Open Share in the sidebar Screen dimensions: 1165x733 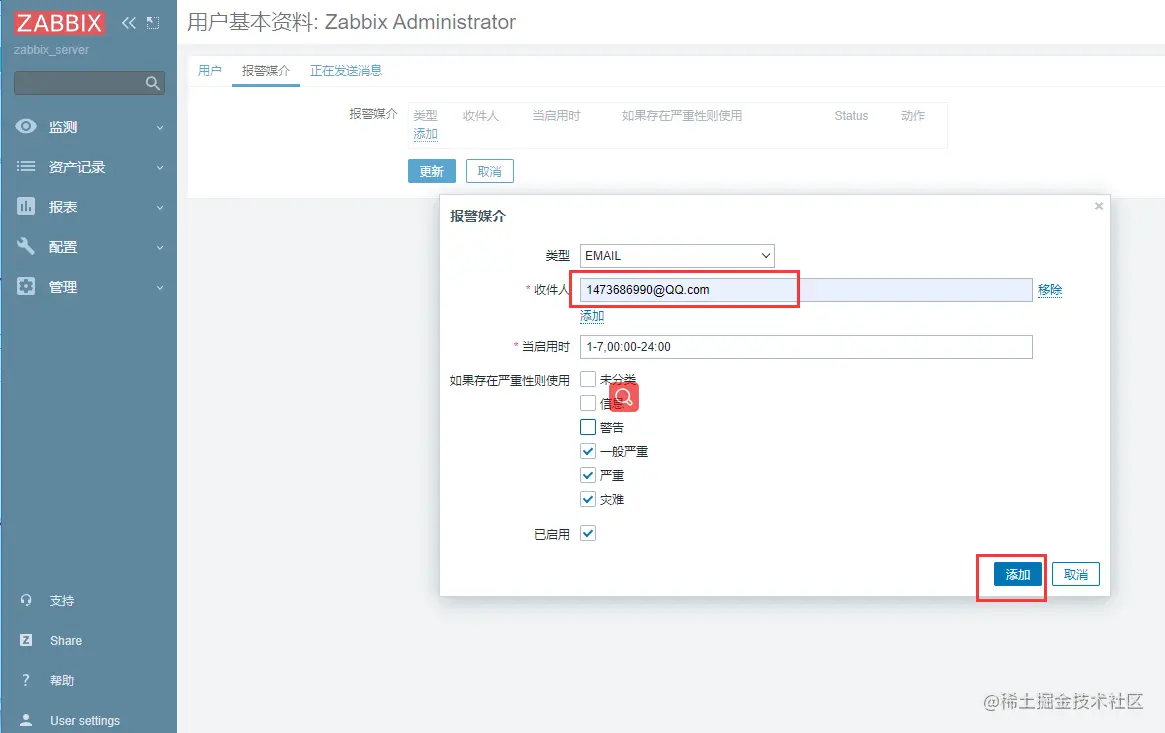[x=66, y=640]
